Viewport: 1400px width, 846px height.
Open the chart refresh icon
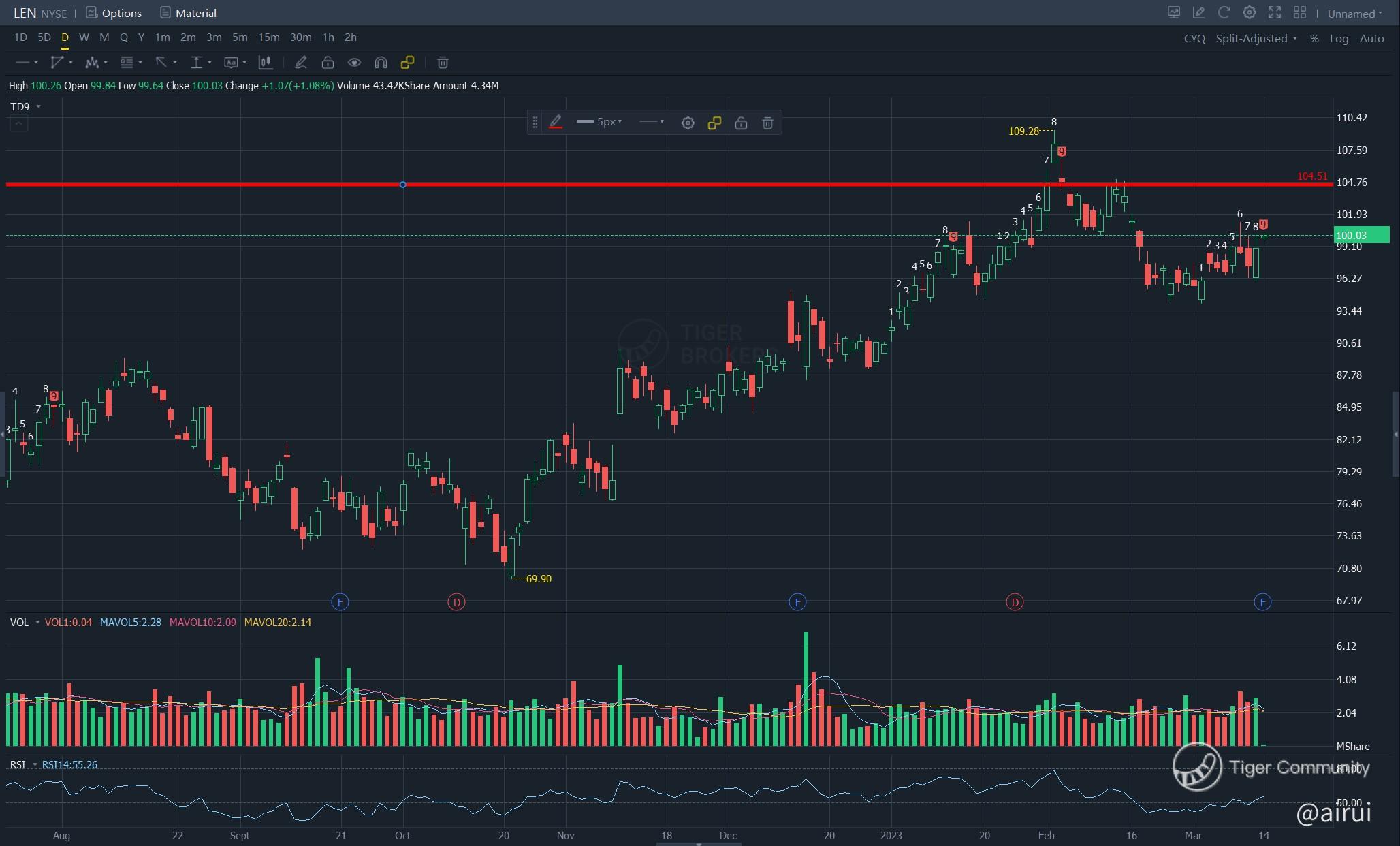(x=1224, y=12)
